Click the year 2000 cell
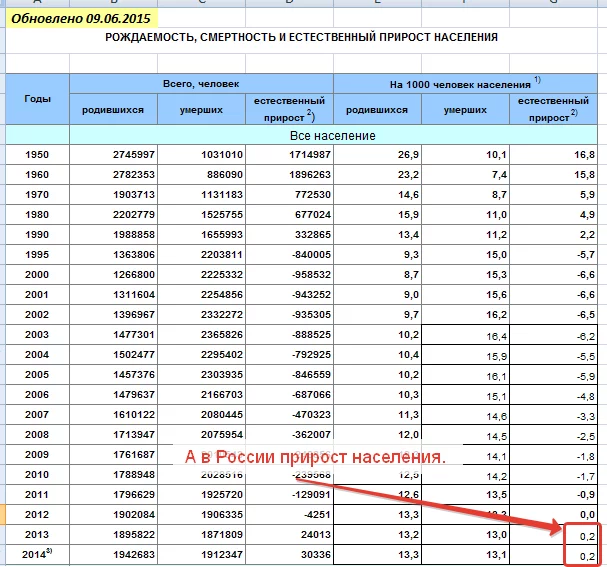 click(x=36, y=273)
